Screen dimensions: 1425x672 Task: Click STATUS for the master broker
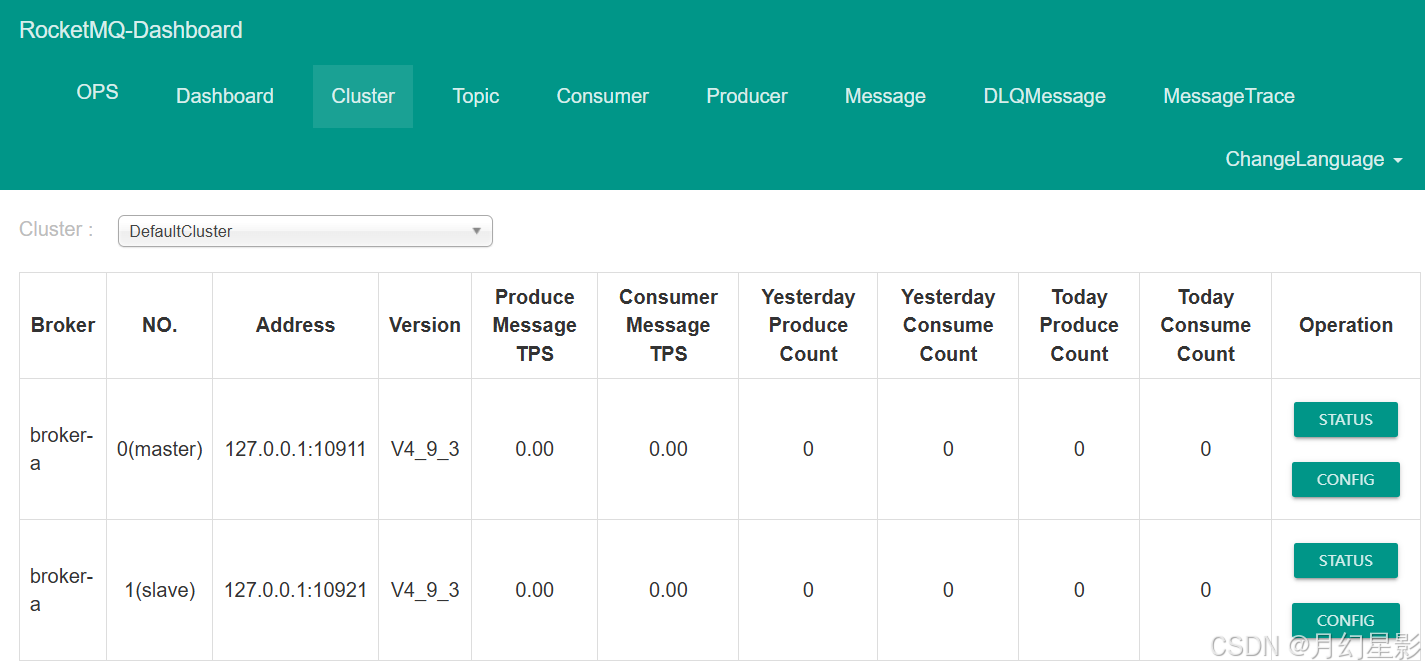(1346, 419)
